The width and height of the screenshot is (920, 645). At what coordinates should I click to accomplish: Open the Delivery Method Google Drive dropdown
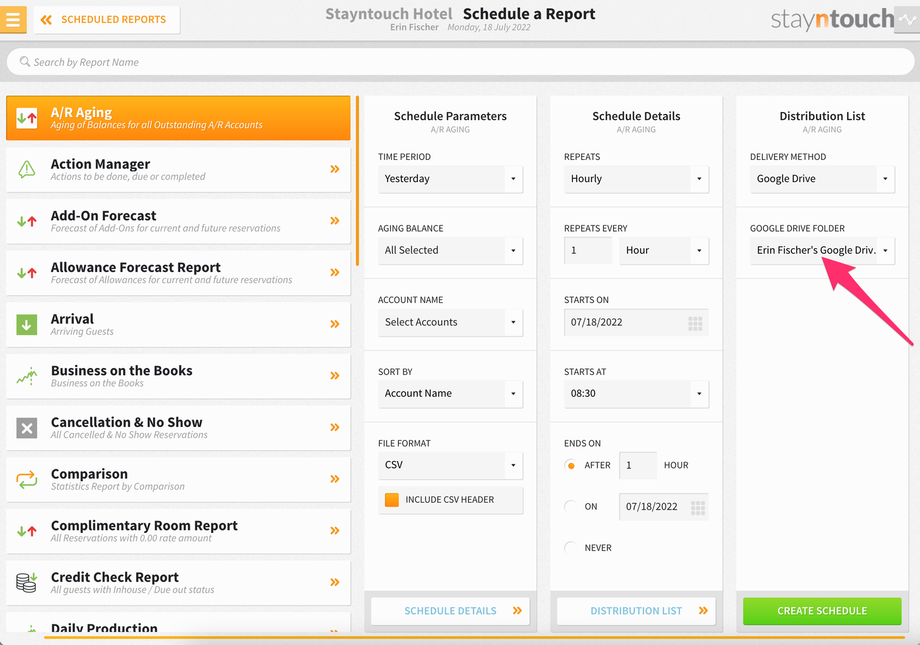tap(822, 179)
